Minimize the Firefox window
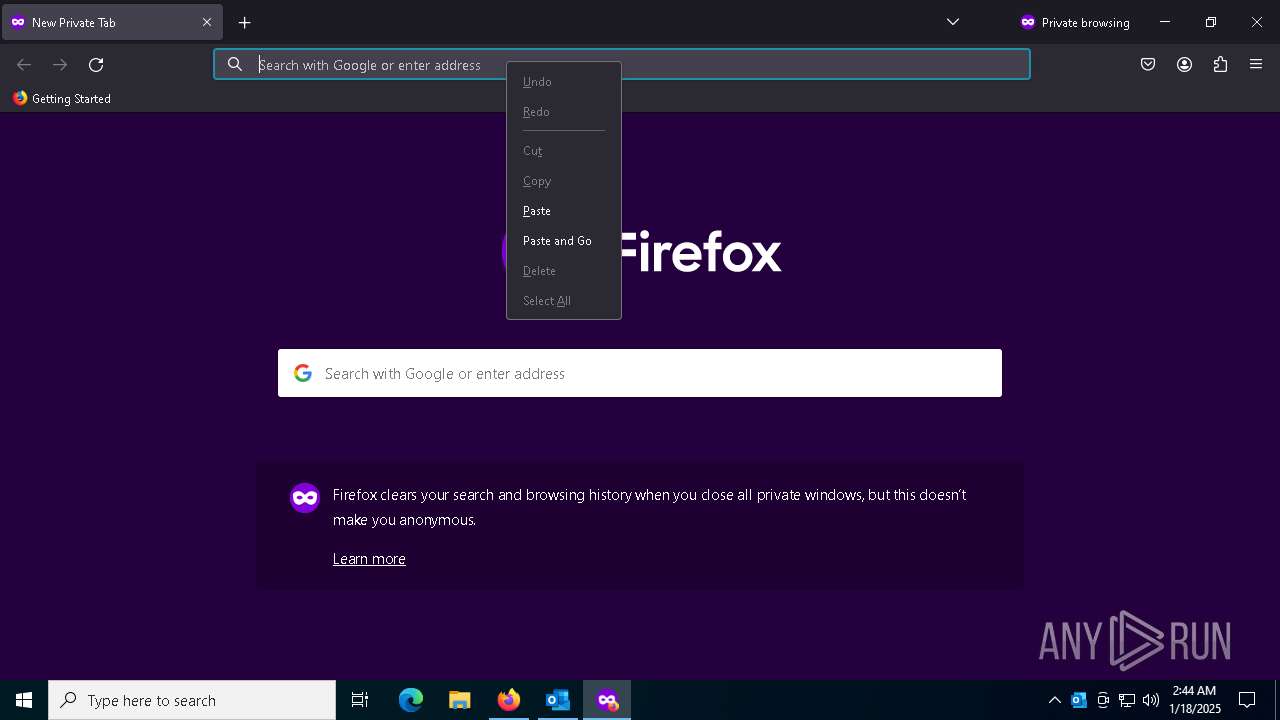The image size is (1280, 720). coord(1165,22)
